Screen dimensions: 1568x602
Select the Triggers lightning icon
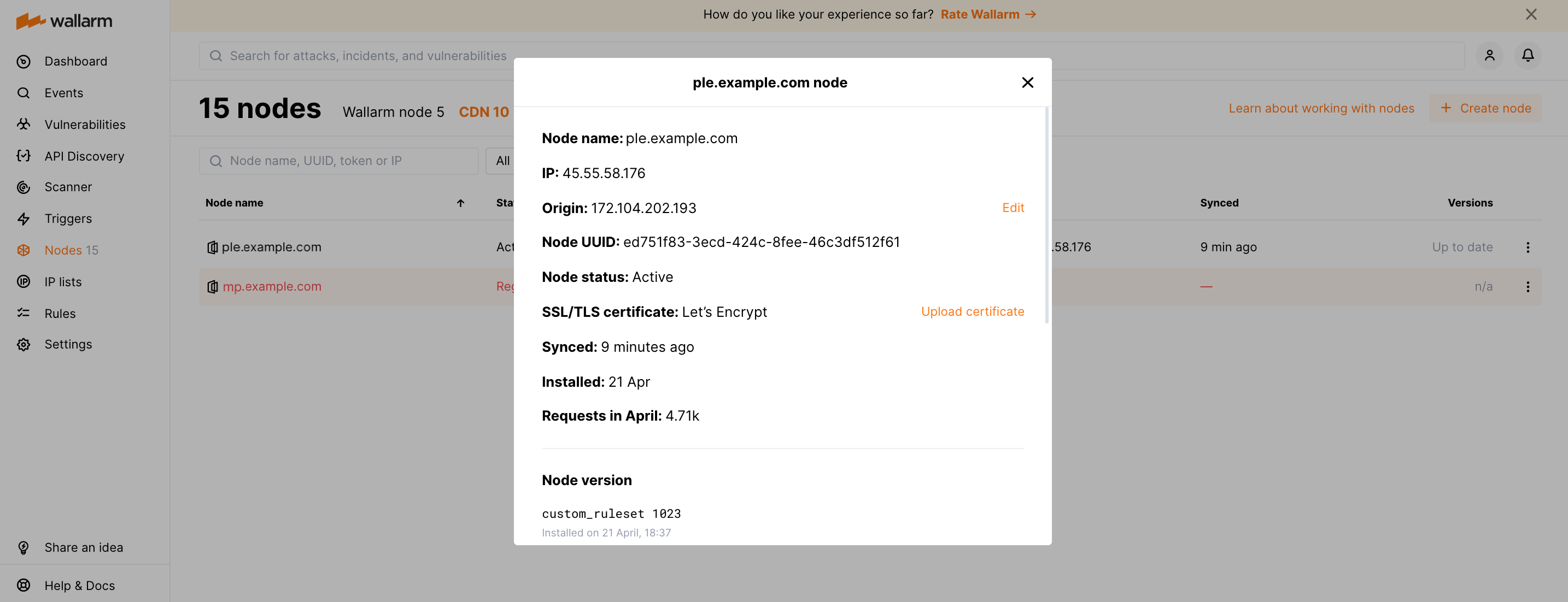click(23, 219)
